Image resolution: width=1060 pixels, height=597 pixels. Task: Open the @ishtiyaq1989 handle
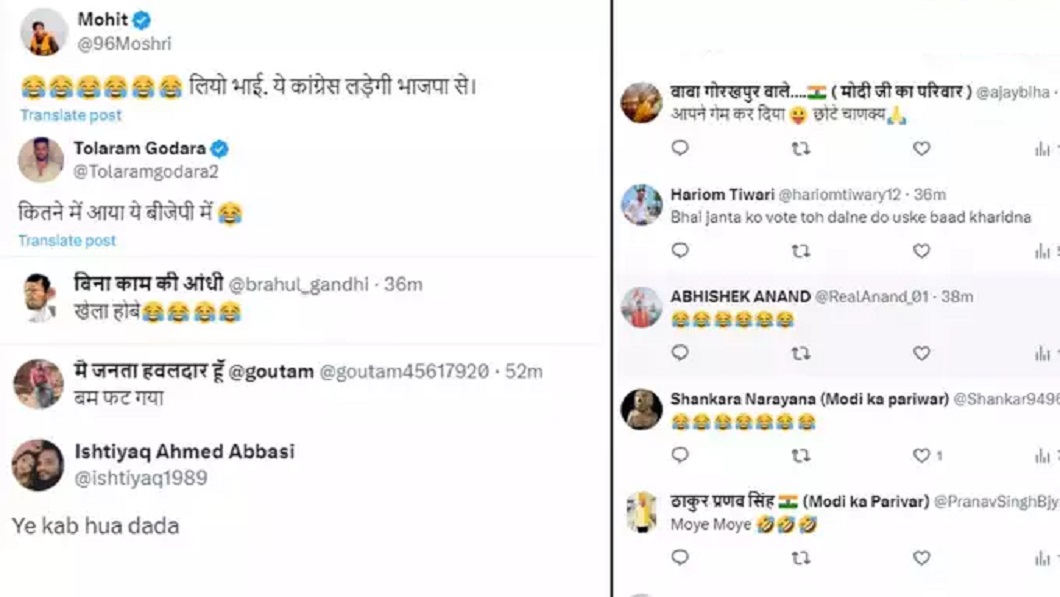pyautogui.click(x=141, y=478)
